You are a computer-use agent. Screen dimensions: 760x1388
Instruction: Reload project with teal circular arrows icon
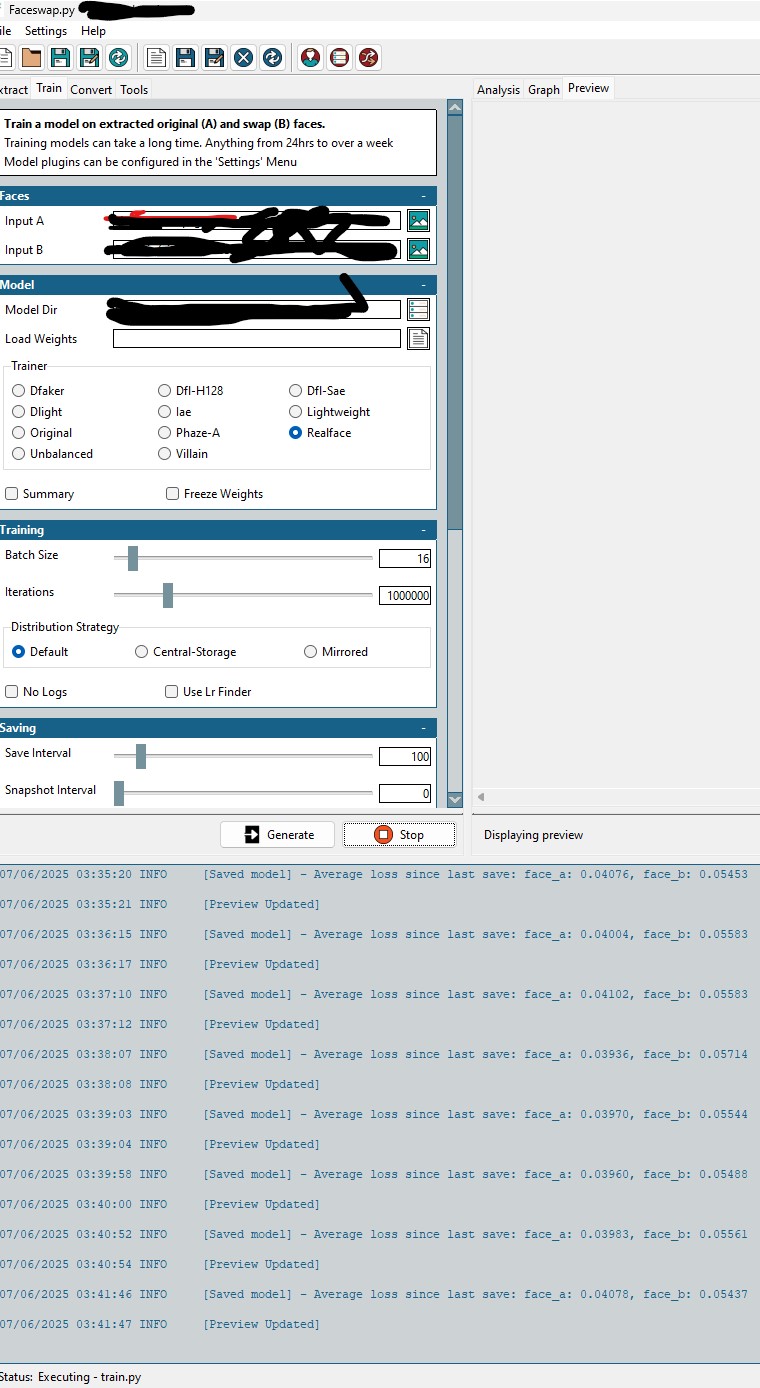[119, 57]
